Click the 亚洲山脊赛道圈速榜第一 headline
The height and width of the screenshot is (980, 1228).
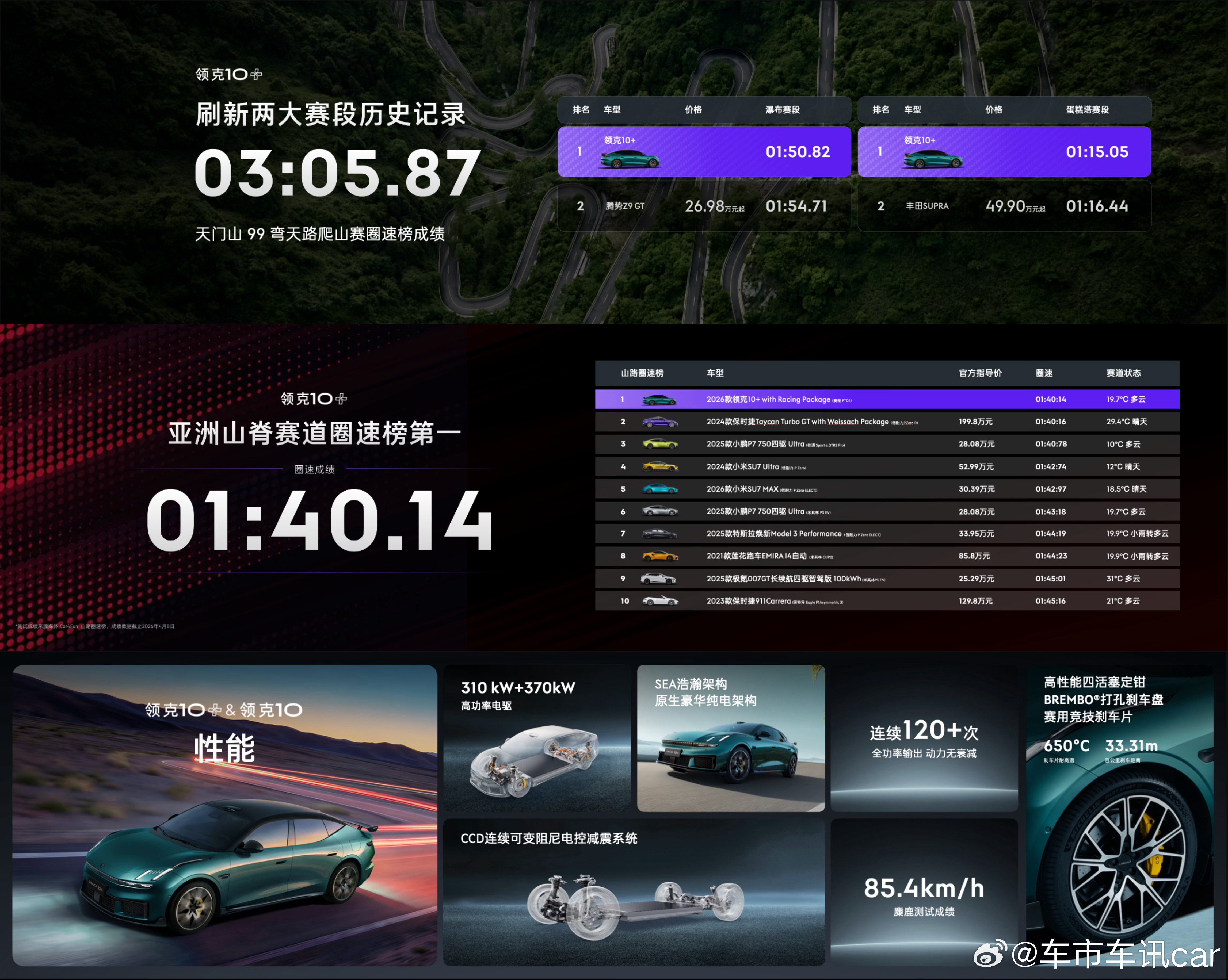click(x=314, y=433)
